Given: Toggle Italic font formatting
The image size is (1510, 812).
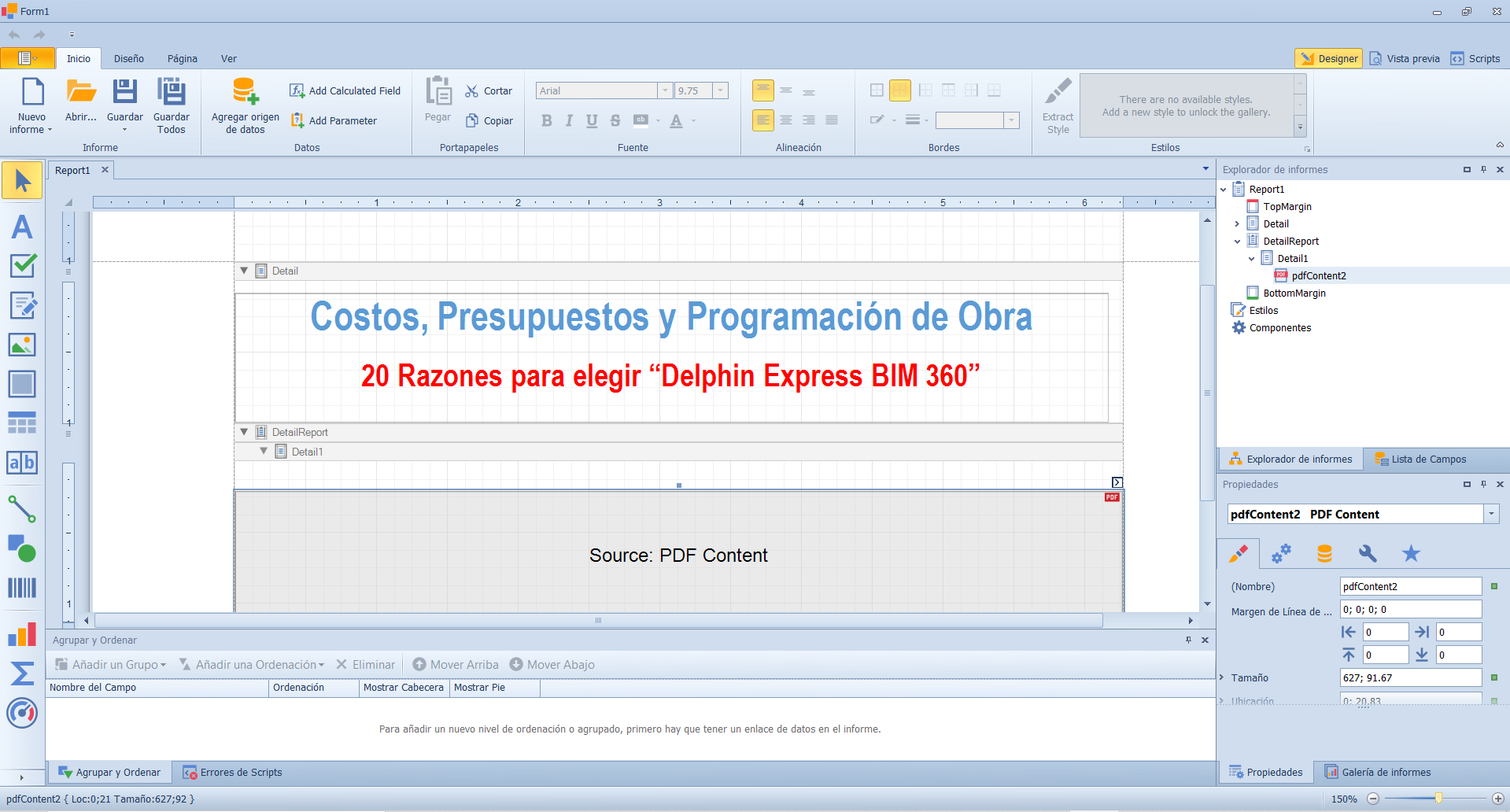Looking at the screenshot, I should point(569,120).
